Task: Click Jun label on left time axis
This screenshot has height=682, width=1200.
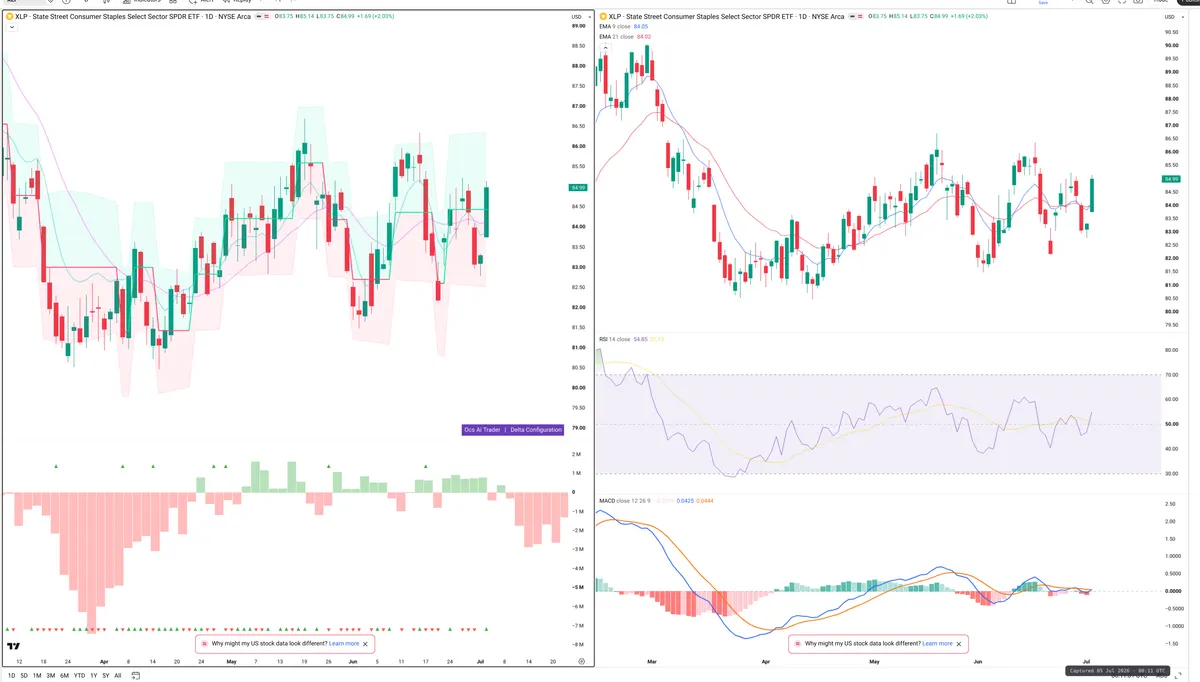Action: pyautogui.click(x=353, y=662)
